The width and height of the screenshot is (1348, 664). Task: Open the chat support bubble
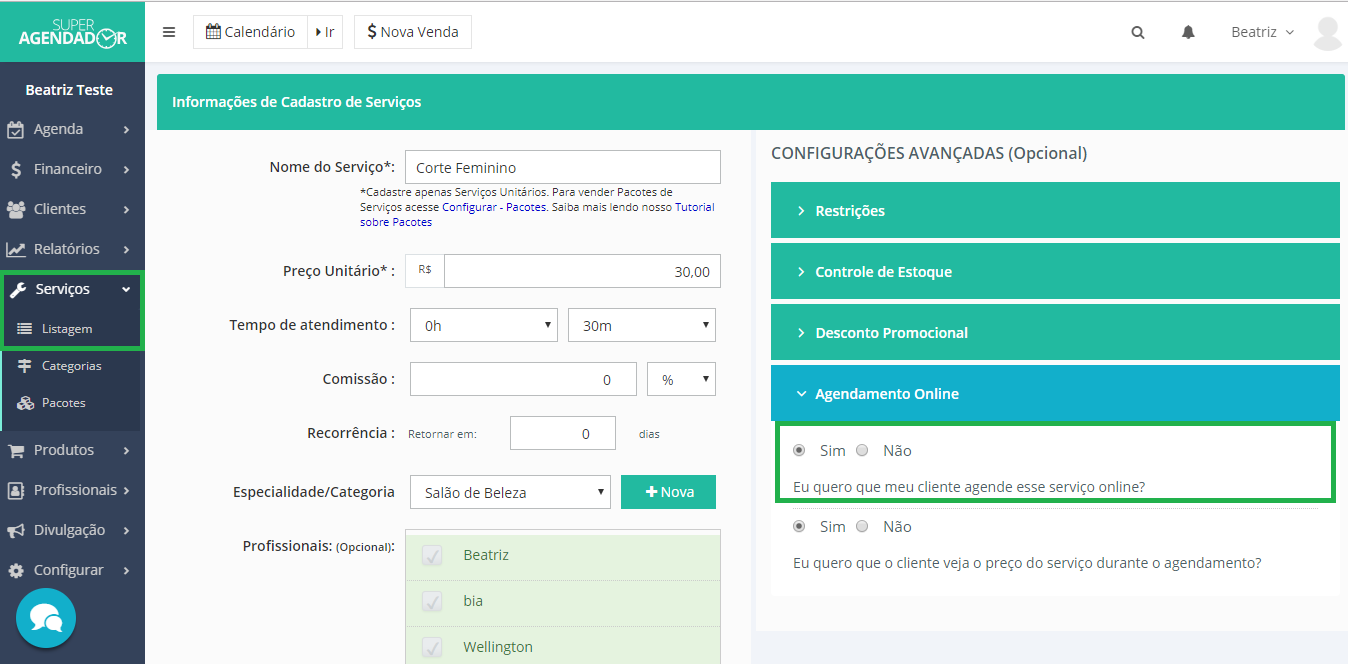[46, 618]
